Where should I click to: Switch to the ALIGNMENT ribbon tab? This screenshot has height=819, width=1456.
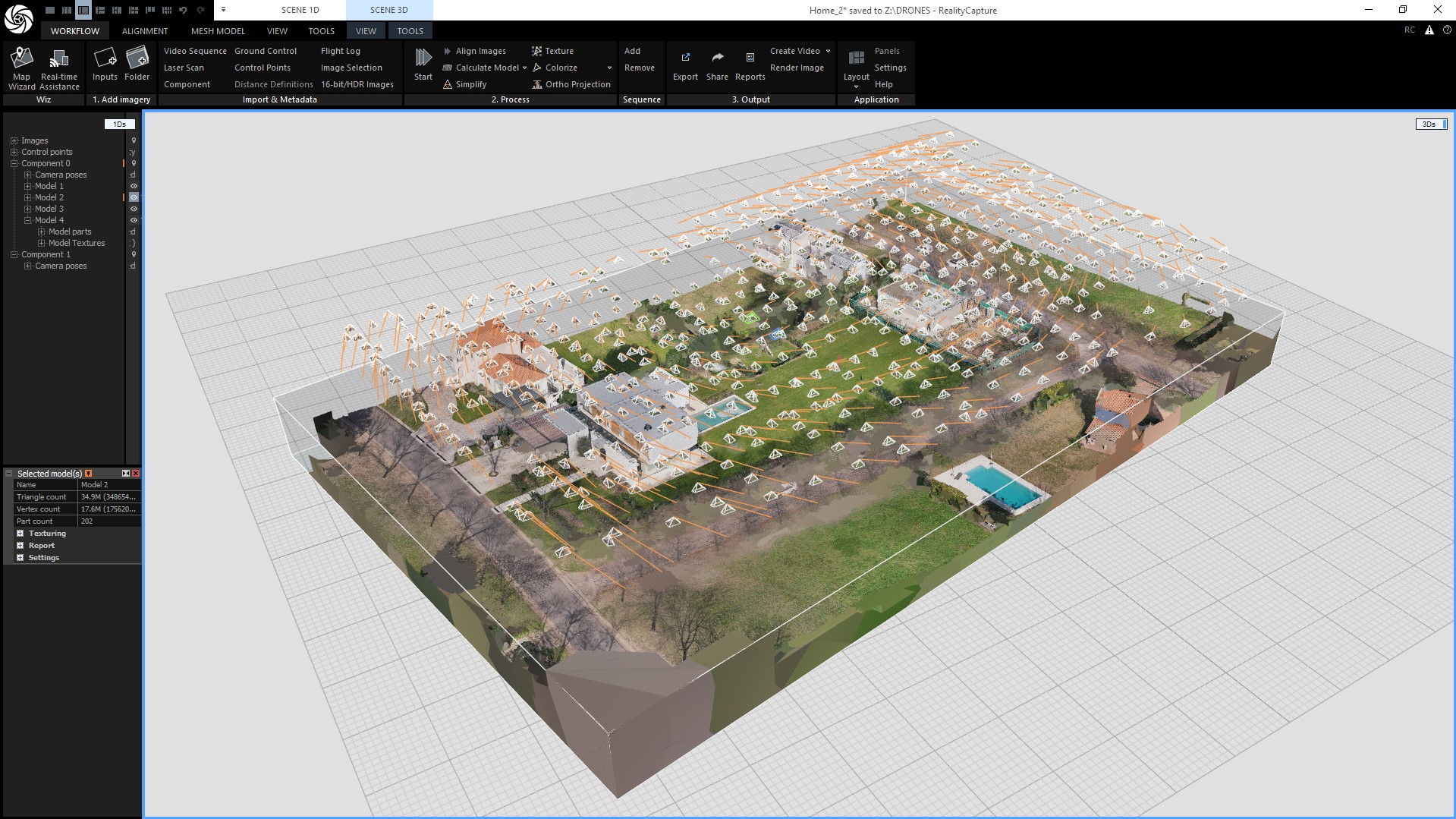[x=145, y=31]
